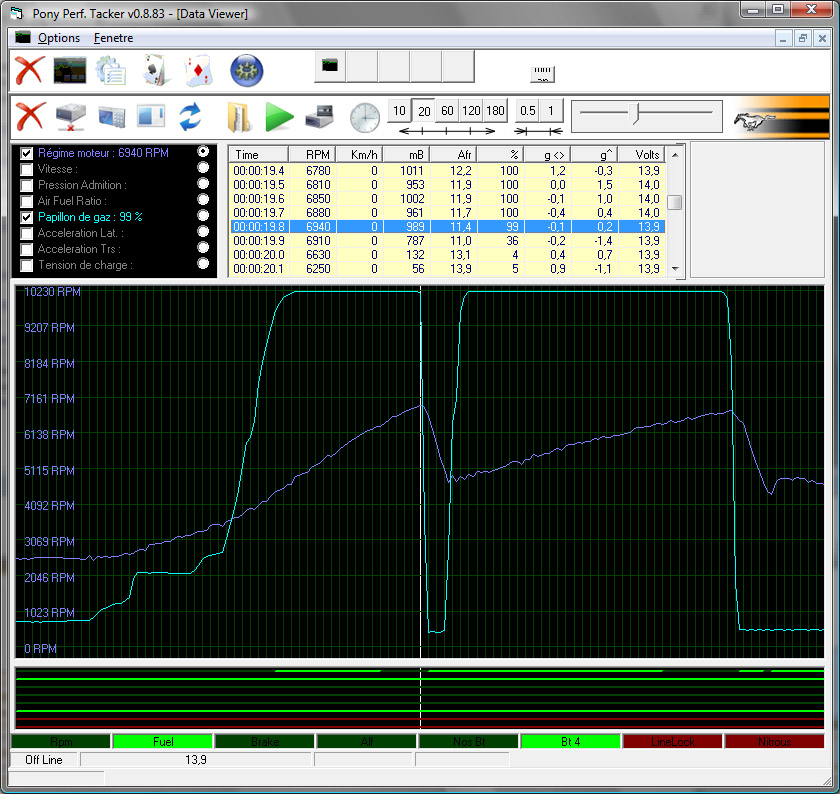Screen dimensions: 840x794
Task: Select the Vitesse radio button
Action: [x=203, y=168]
